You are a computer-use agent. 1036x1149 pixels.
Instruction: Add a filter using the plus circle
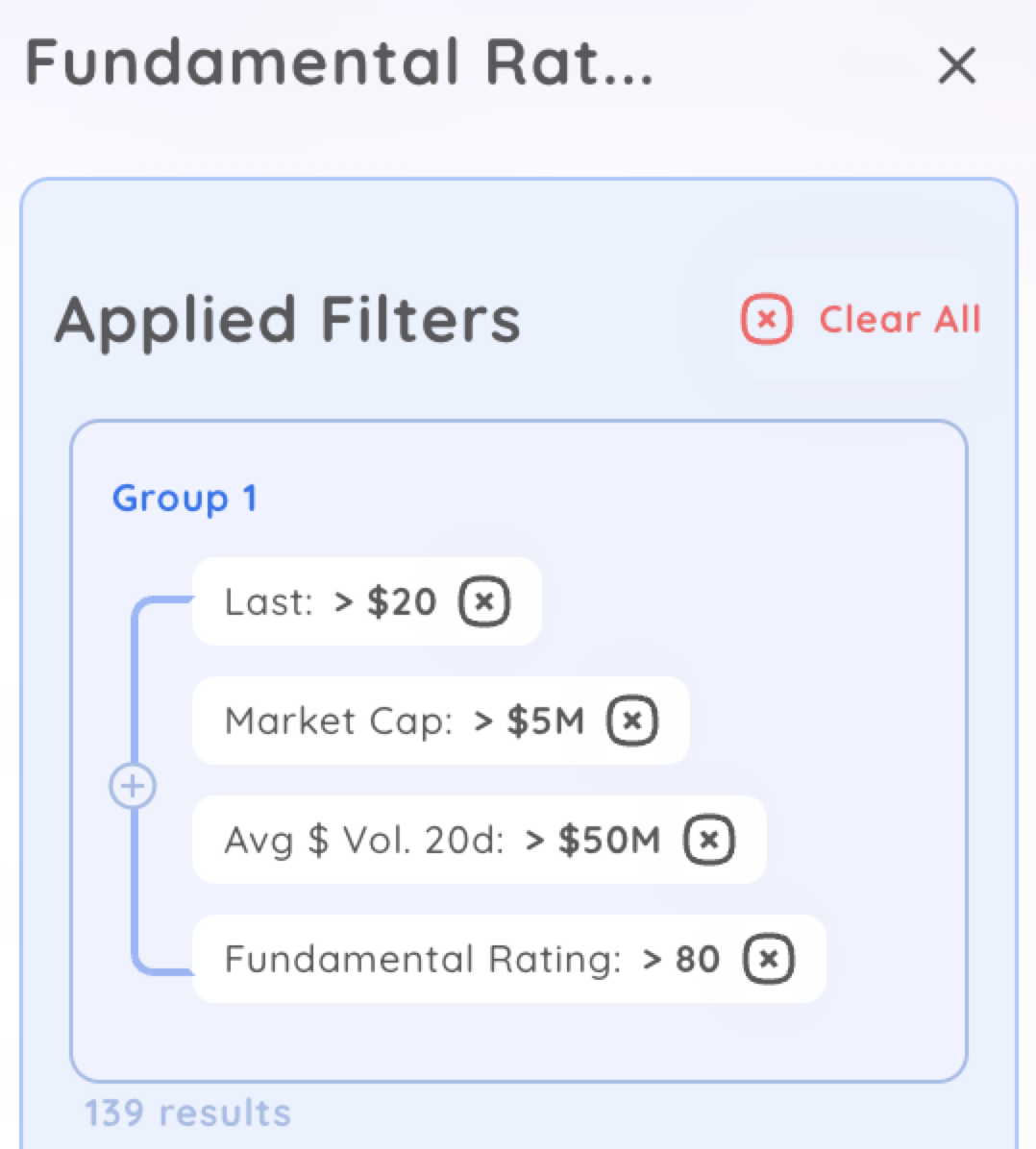pyautogui.click(x=133, y=786)
